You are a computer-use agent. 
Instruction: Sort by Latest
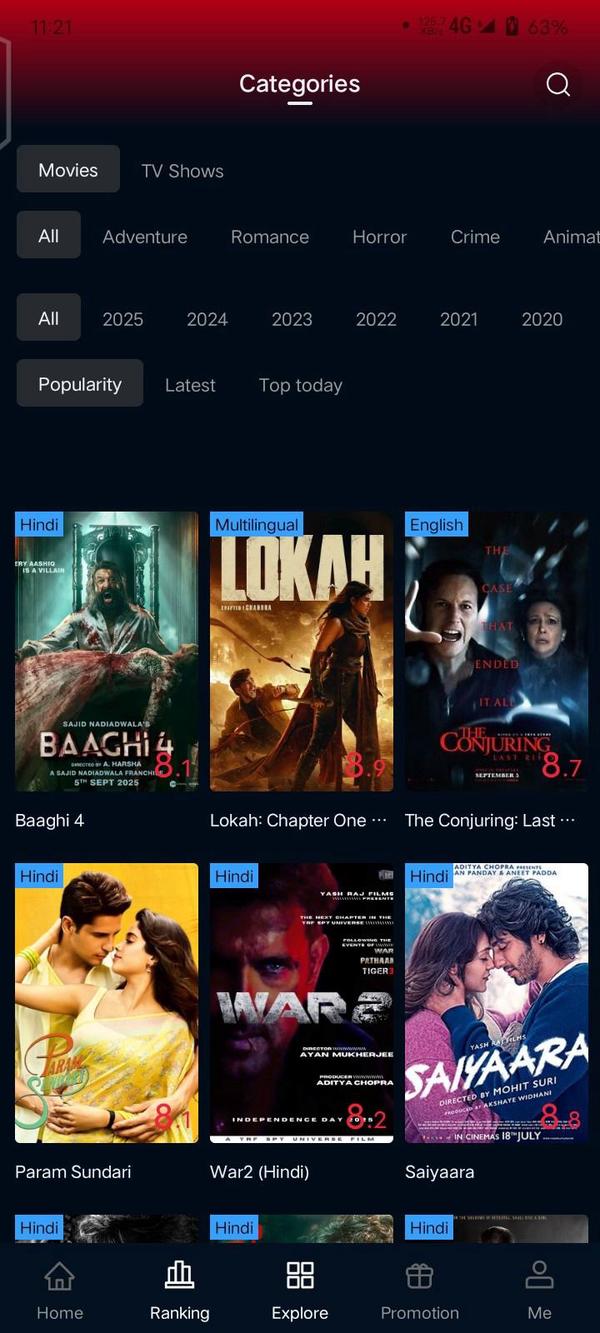tap(190, 385)
